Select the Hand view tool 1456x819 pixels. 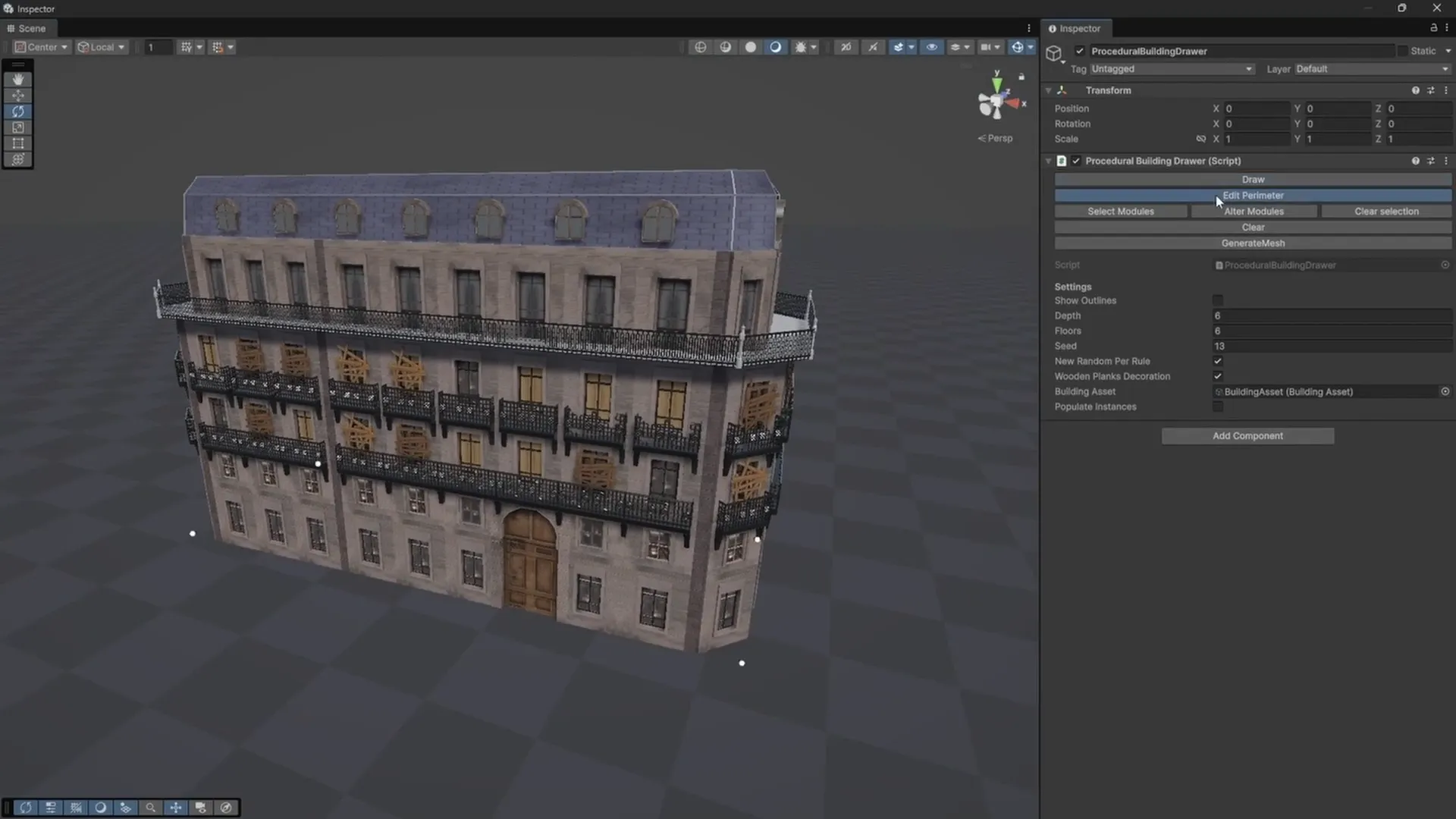point(17,80)
